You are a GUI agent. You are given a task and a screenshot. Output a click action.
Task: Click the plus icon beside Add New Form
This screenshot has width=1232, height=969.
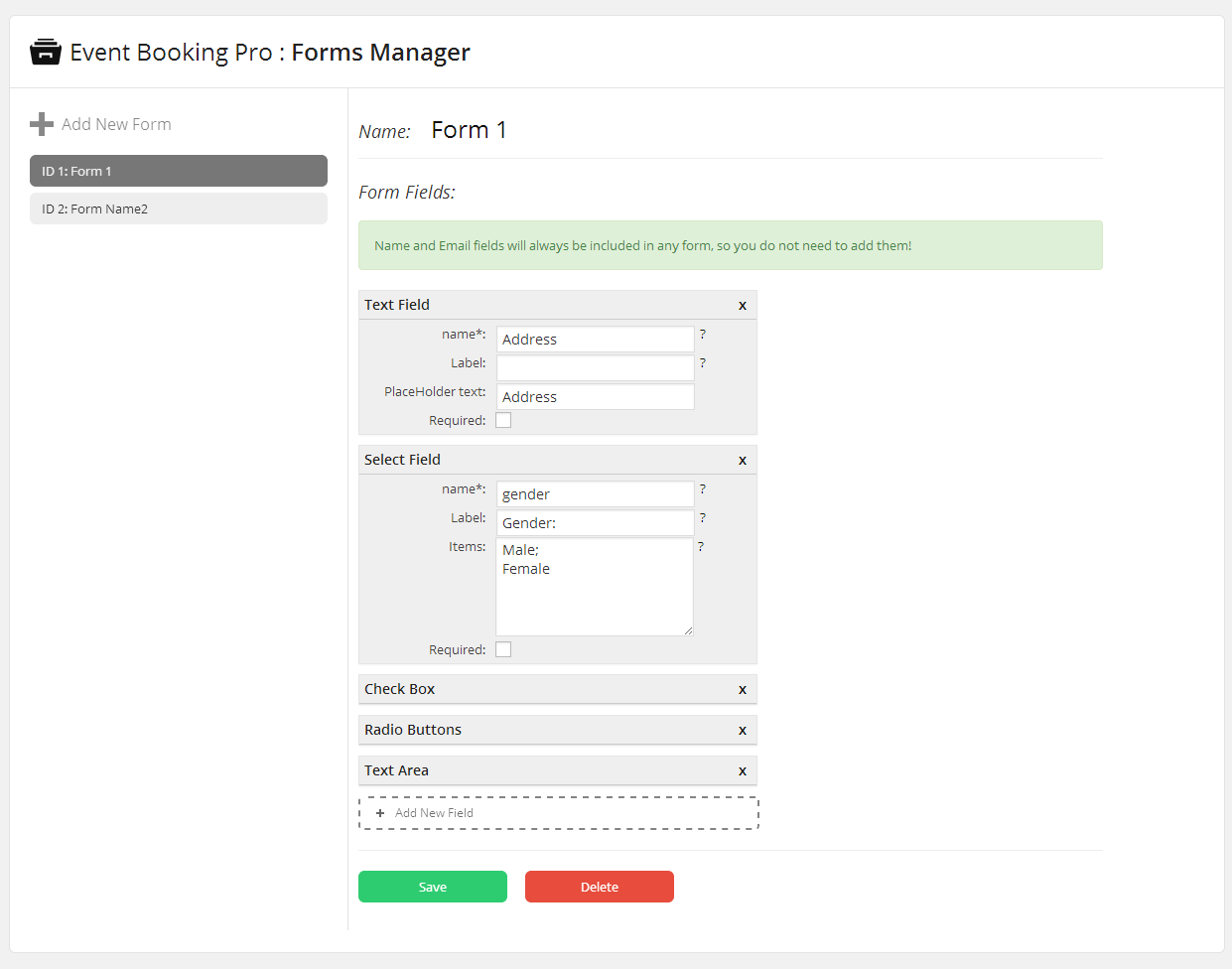42,124
